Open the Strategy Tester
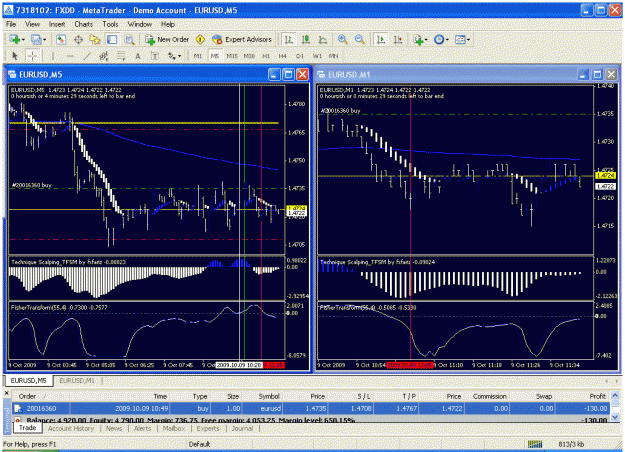Viewport: 625px width, 452px height. pyautogui.click(x=129, y=39)
